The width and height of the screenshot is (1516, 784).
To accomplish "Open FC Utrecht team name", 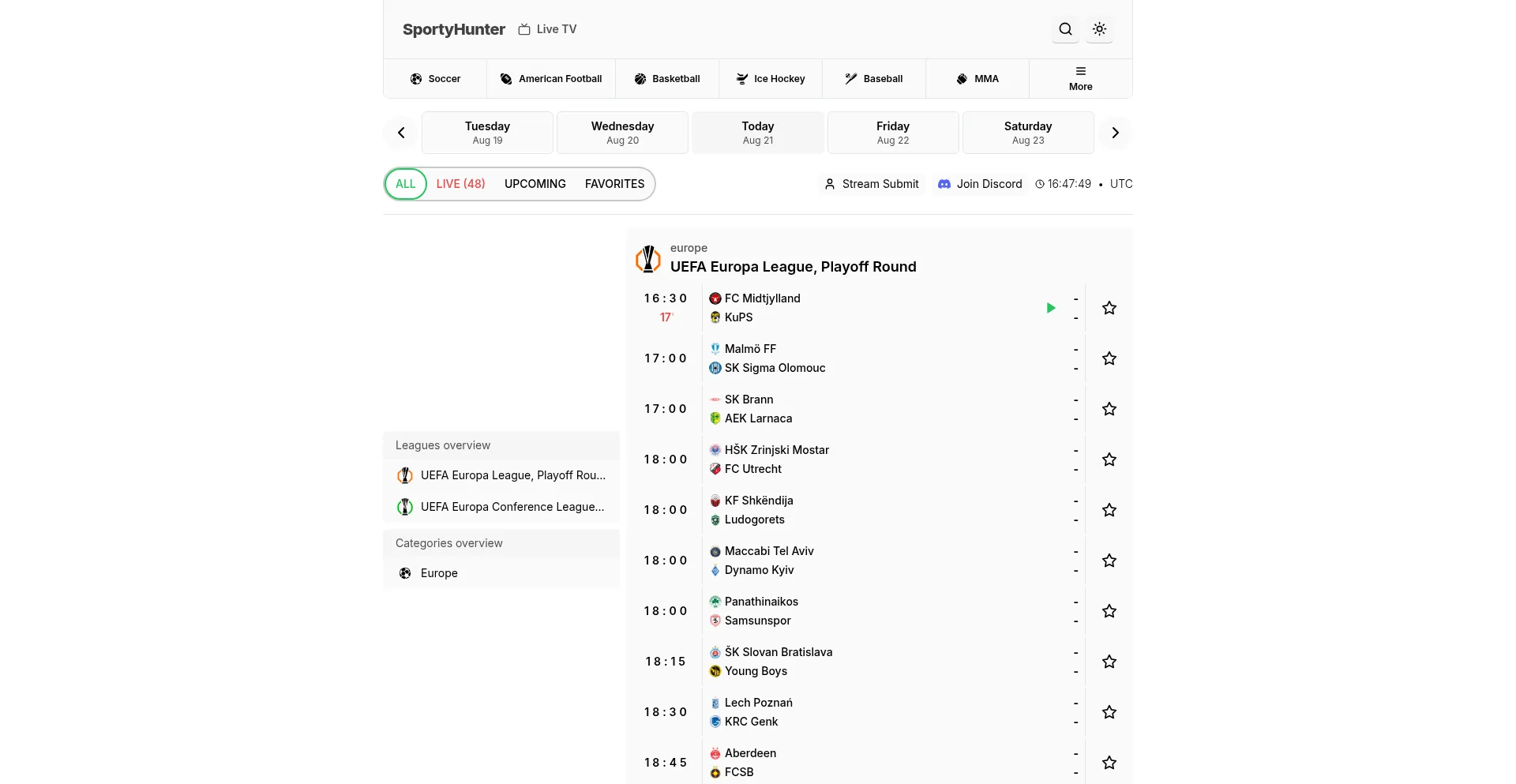I will click(x=753, y=469).
